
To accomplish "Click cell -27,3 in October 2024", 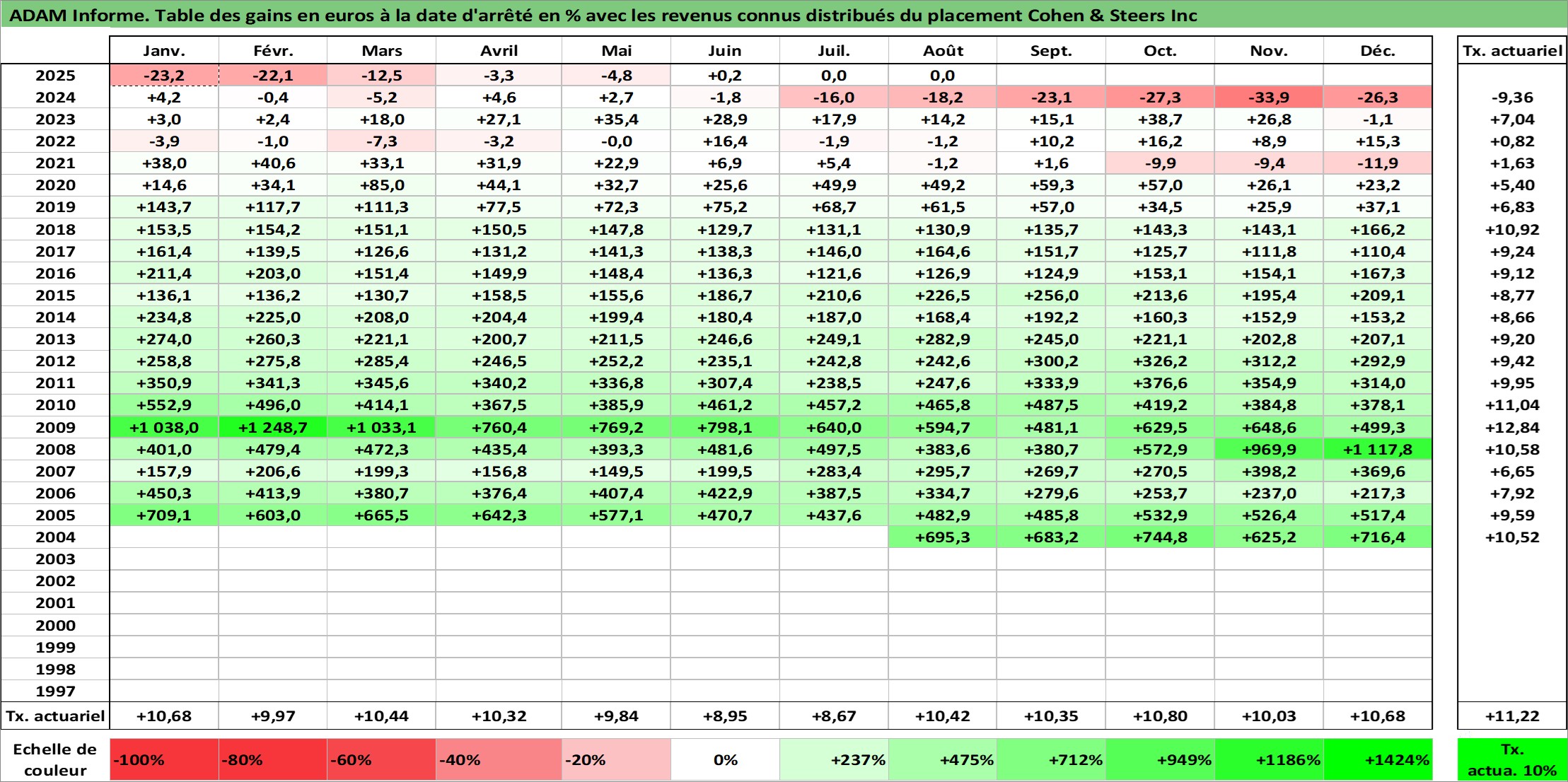I will click(x=1160, y=98).
